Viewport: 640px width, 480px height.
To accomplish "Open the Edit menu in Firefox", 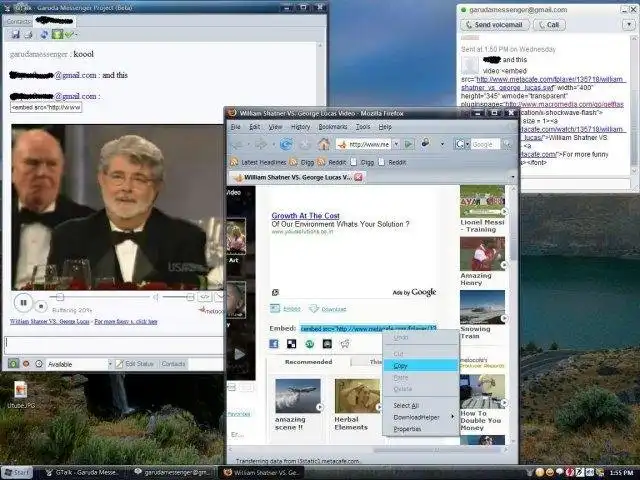I will coord(254,127).
